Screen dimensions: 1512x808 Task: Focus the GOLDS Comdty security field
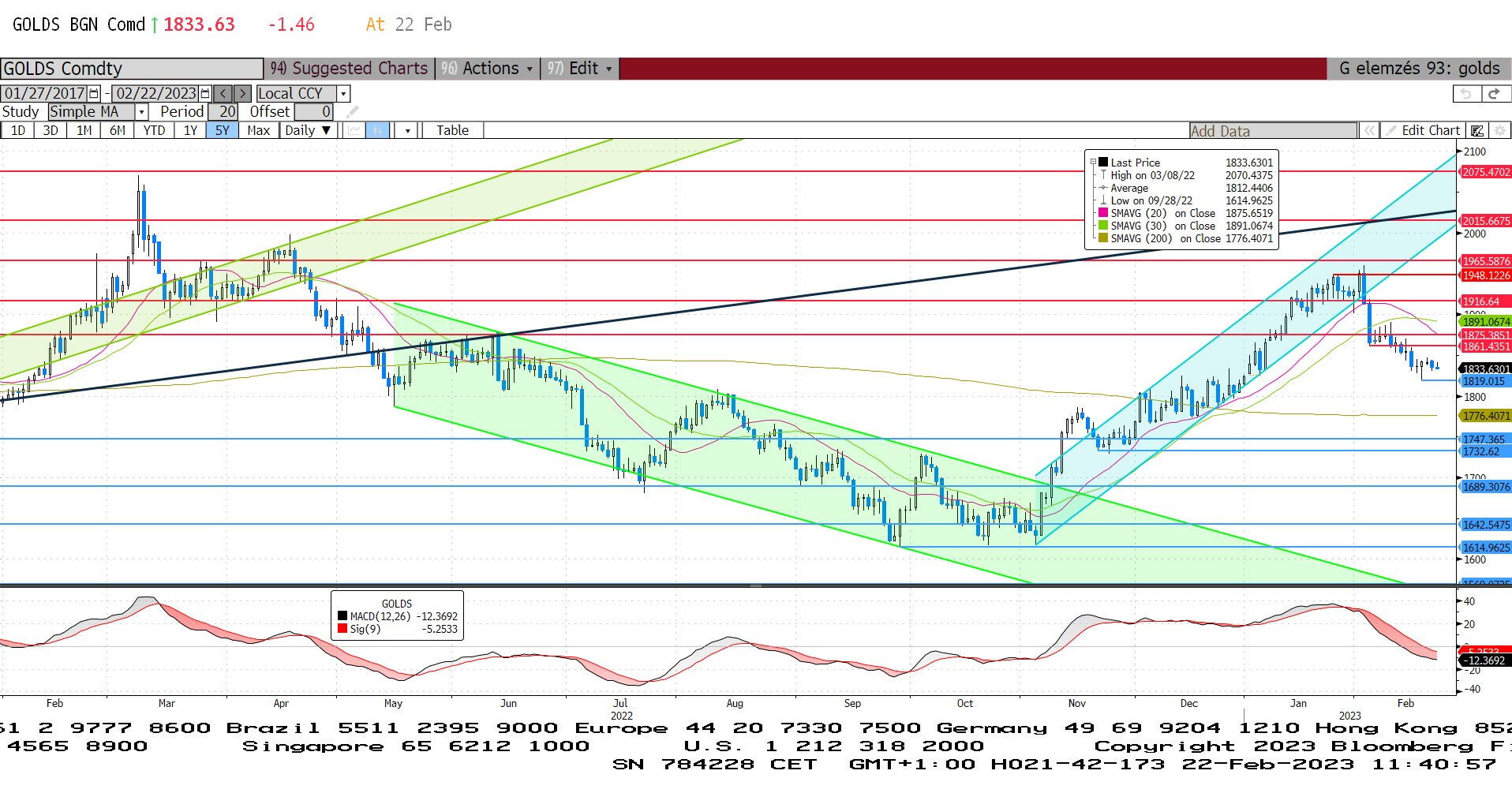[131, 69]
